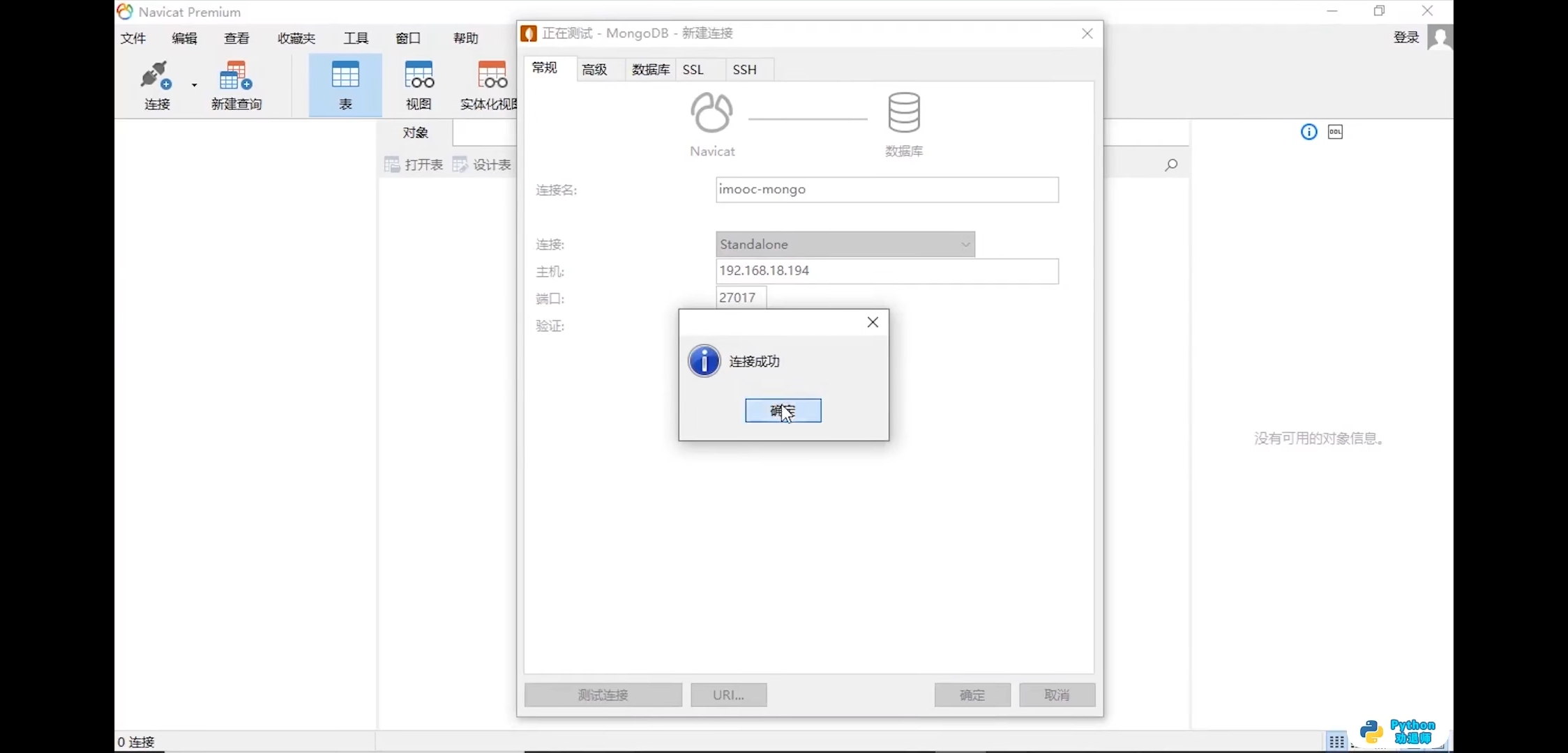This screenshot has width=1568, height=753.
Task: Open New Query from the toolbar
Action: (x=236, y=86)
